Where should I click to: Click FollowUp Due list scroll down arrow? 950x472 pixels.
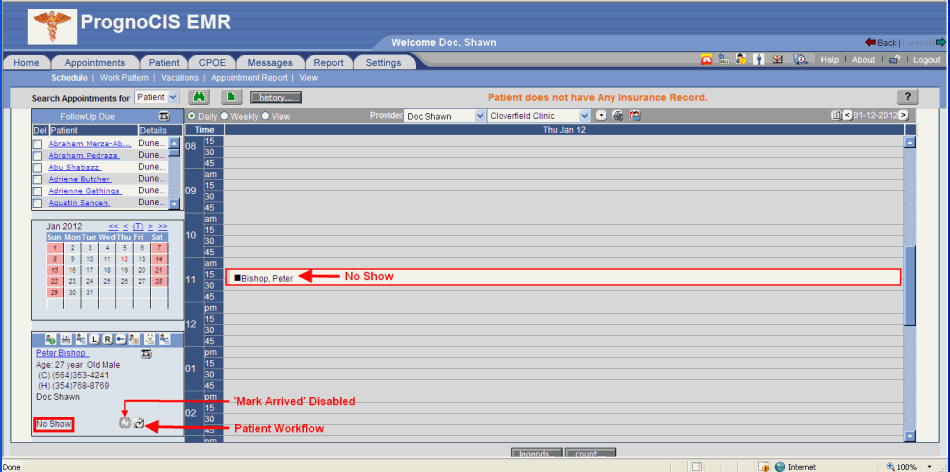point(174,204)
